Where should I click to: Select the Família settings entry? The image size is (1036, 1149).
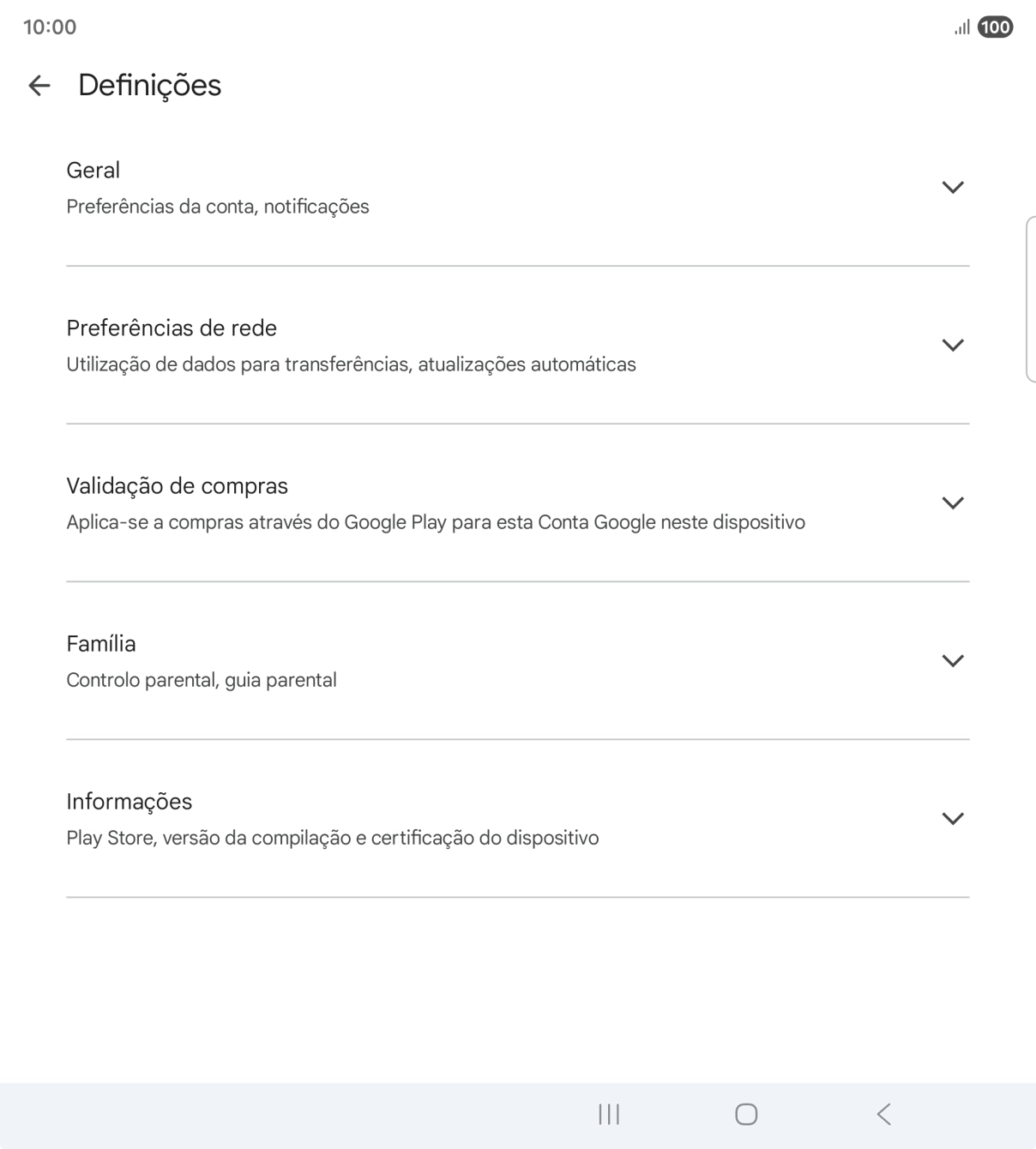pyautogui.click(x=101, y=643)
